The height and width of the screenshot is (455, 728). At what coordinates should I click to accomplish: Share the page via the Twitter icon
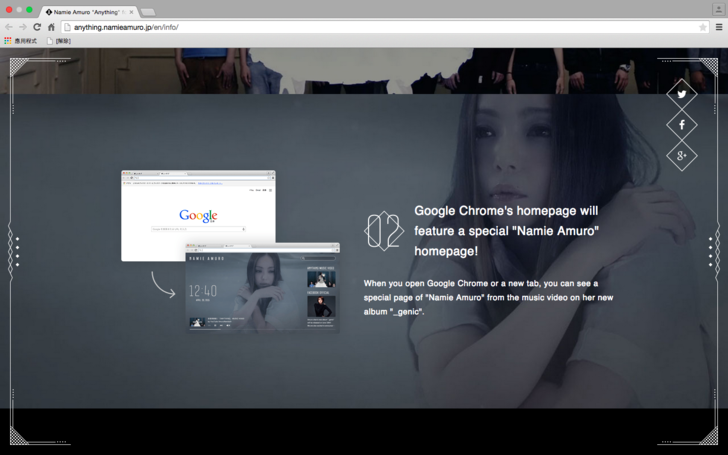(682, 94)
